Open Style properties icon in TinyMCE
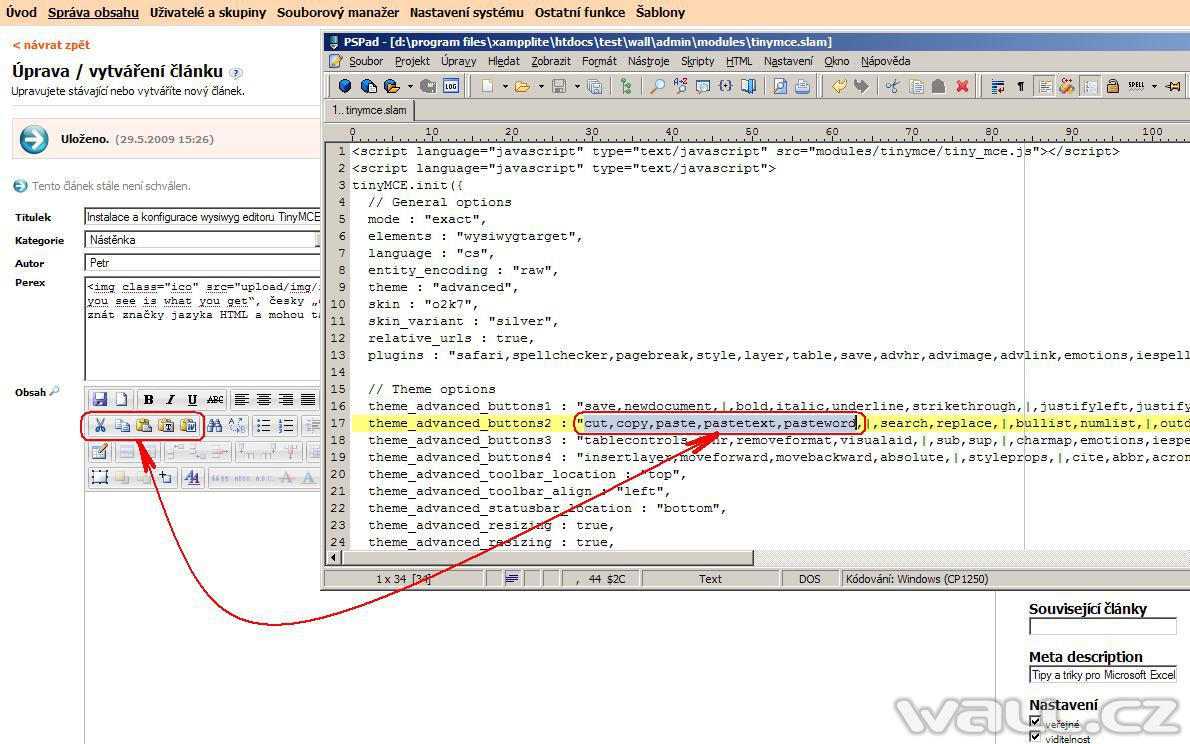 (193, 477)
